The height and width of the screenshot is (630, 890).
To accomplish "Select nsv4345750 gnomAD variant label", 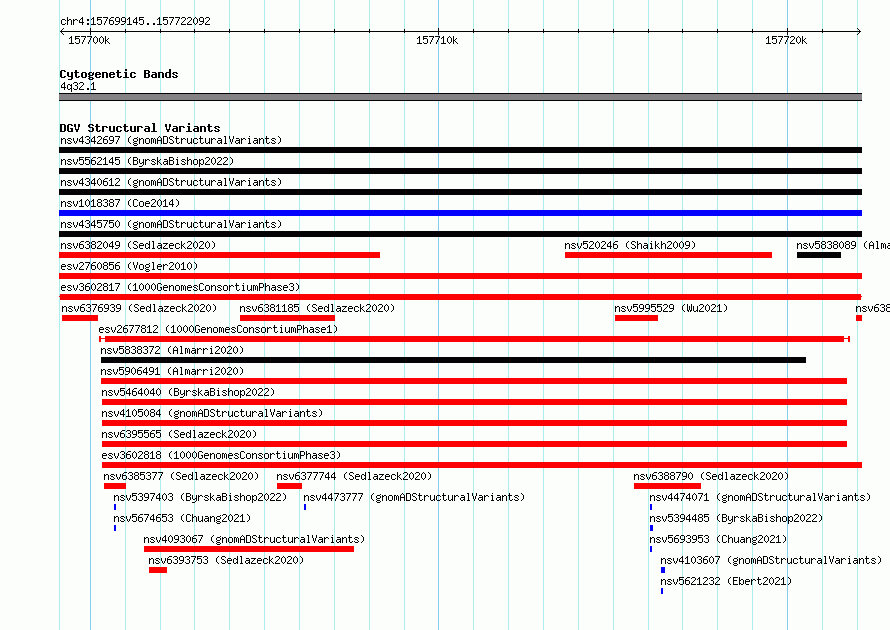I will (x=171, y=224).
